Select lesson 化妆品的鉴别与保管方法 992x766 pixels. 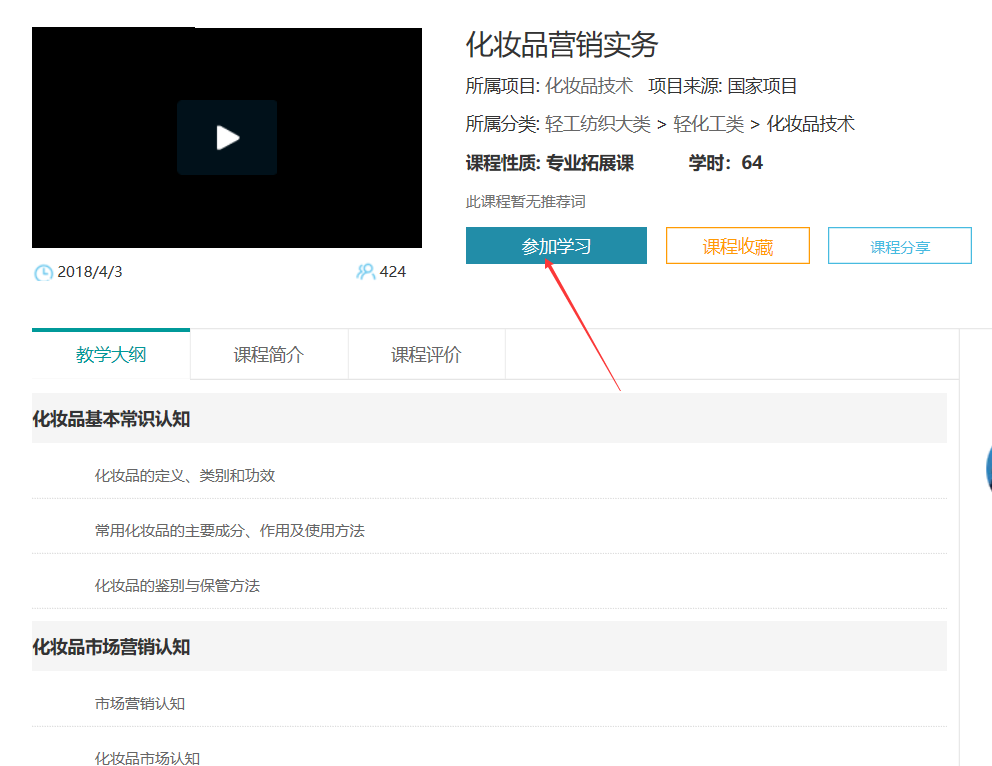click(x=177, y=585)
